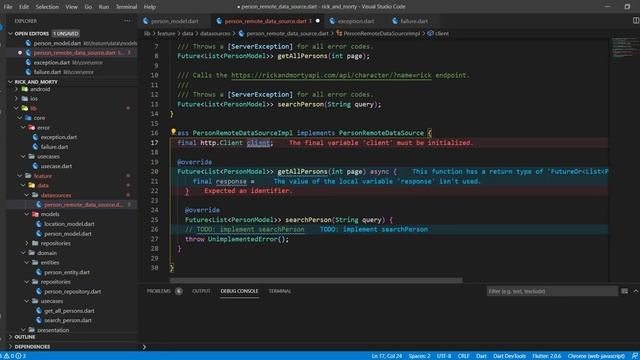Open the Go menu
The width and height of the screenshot is (640, 360).
(x=88, y=7)
